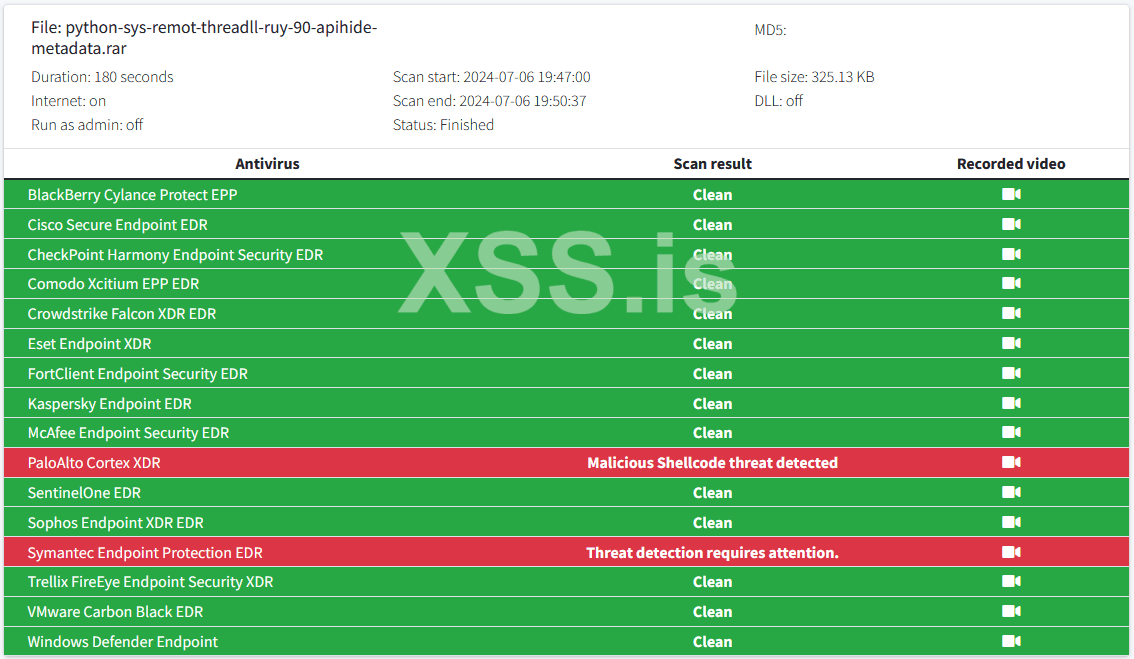Click the Duration: 180 seconds text
Screen dimensions: 1134x659
(x=102, y=77)
